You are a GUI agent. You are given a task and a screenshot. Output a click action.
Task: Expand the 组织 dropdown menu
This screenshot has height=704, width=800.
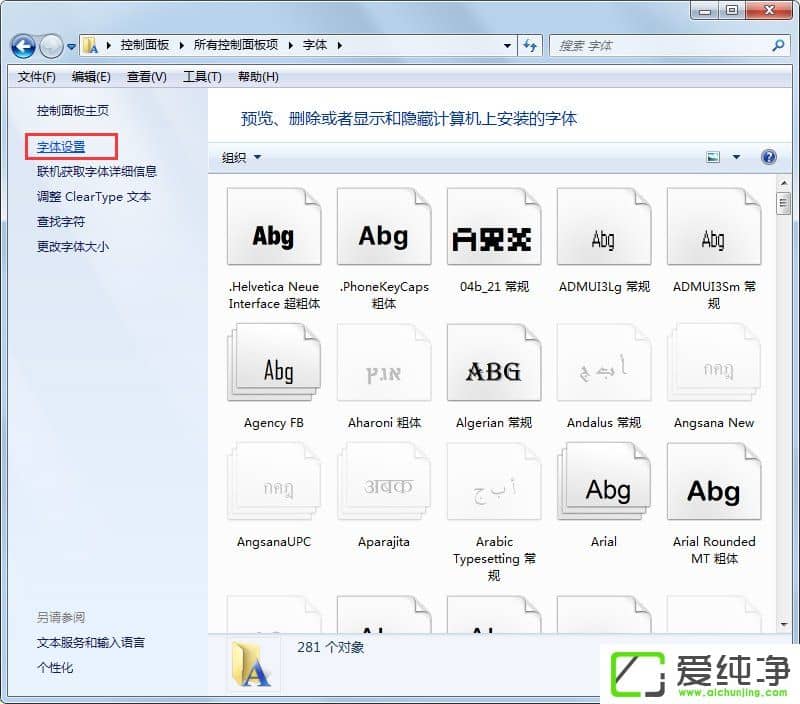241,158
